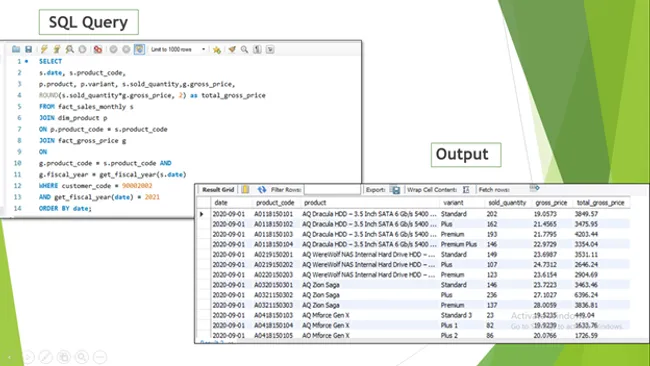Toggle stop-on-error red icon in query toolbar
The width and height of the screenshot is (650, 366).
point(98,49)
